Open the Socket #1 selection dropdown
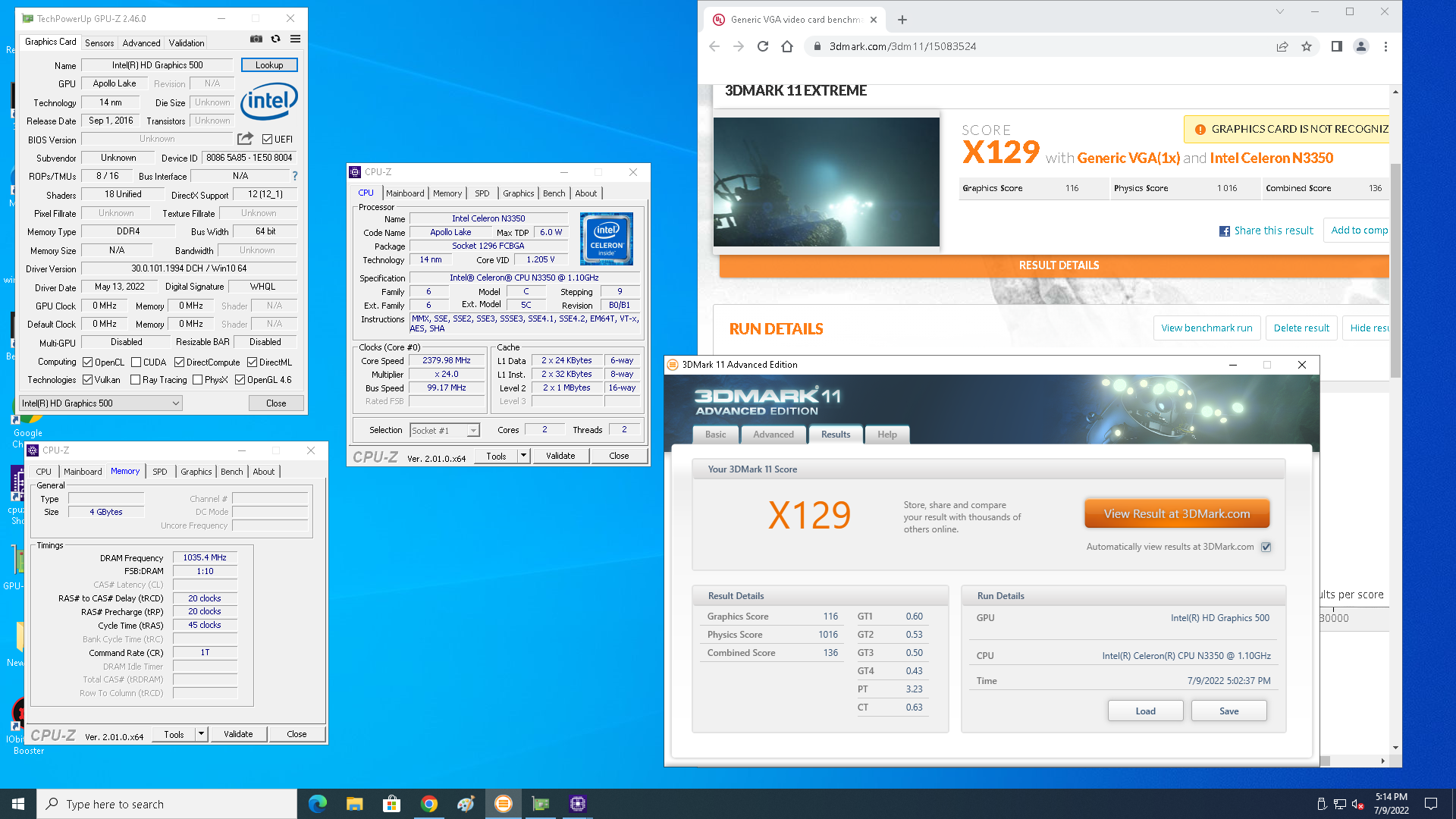Screen dimensions: 1456x819 point(444,431)
